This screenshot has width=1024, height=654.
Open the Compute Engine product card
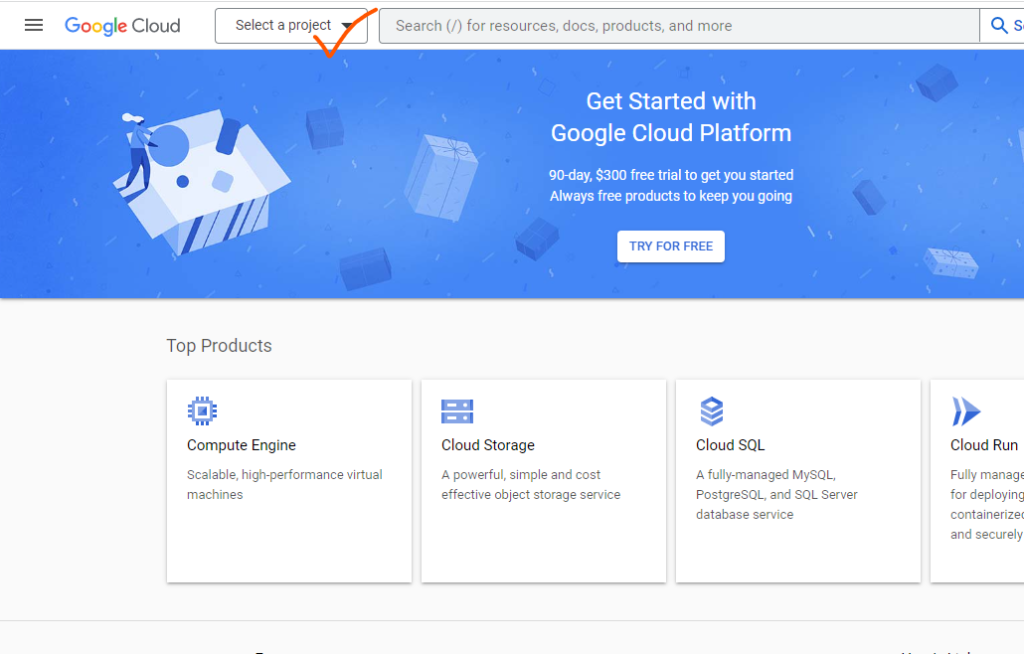tap(289, 481)
